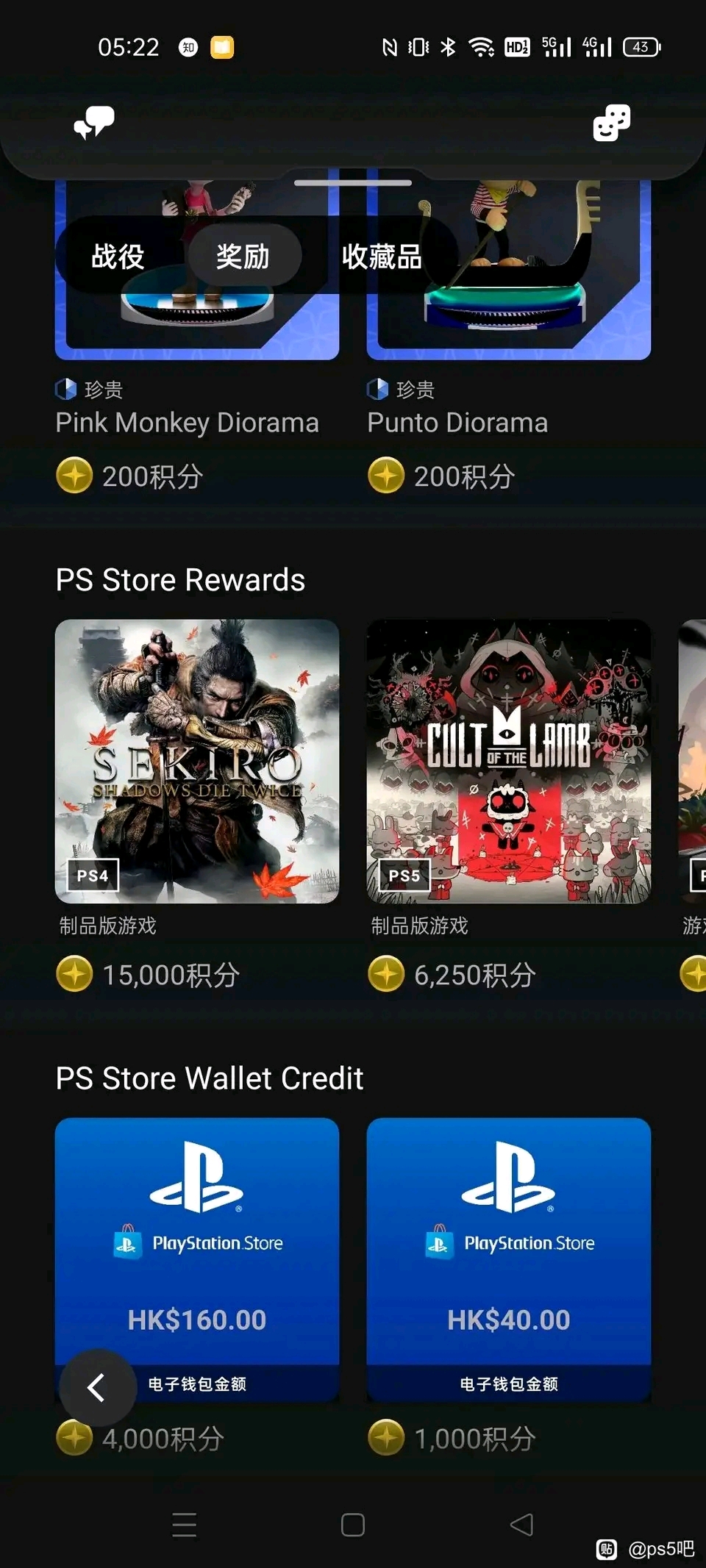Tap the gold coin beside 1,000积分

pos(386,1437)
